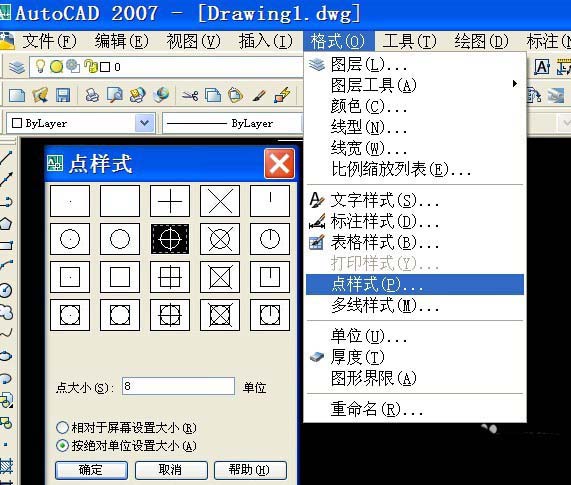
Task: Click the 确定 button in point style dialog
Action: coord(91,470)
